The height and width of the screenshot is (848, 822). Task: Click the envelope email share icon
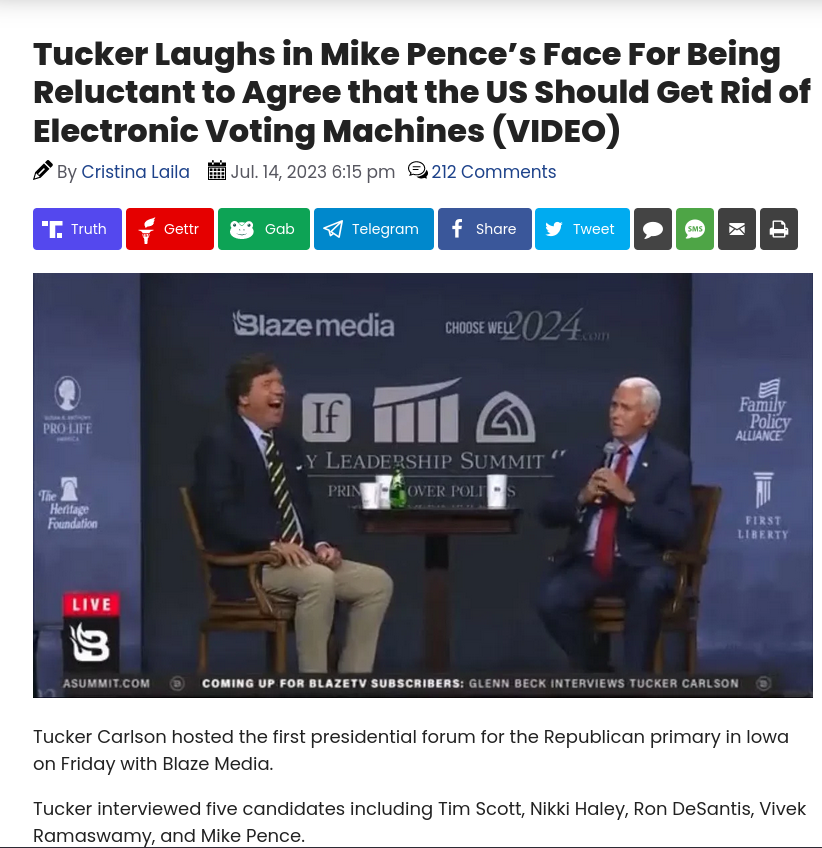tap(737, 229)
